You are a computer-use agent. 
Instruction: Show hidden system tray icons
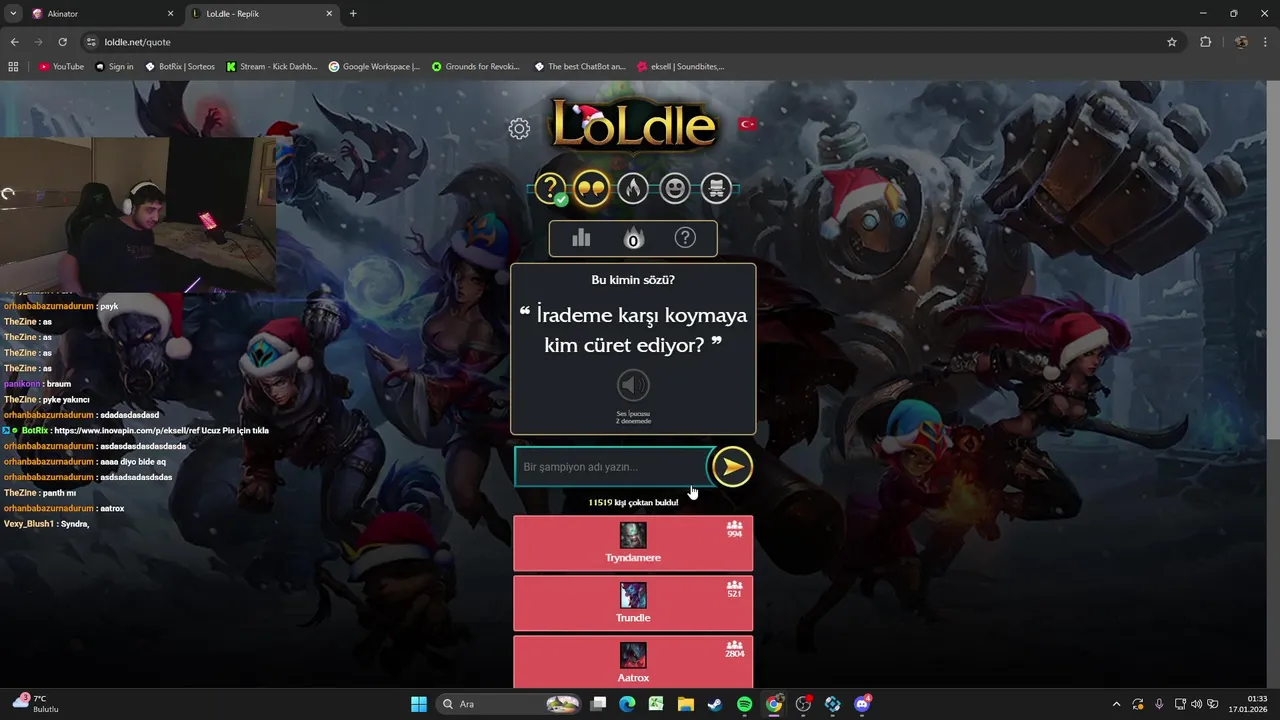(x=1116, y=704)
